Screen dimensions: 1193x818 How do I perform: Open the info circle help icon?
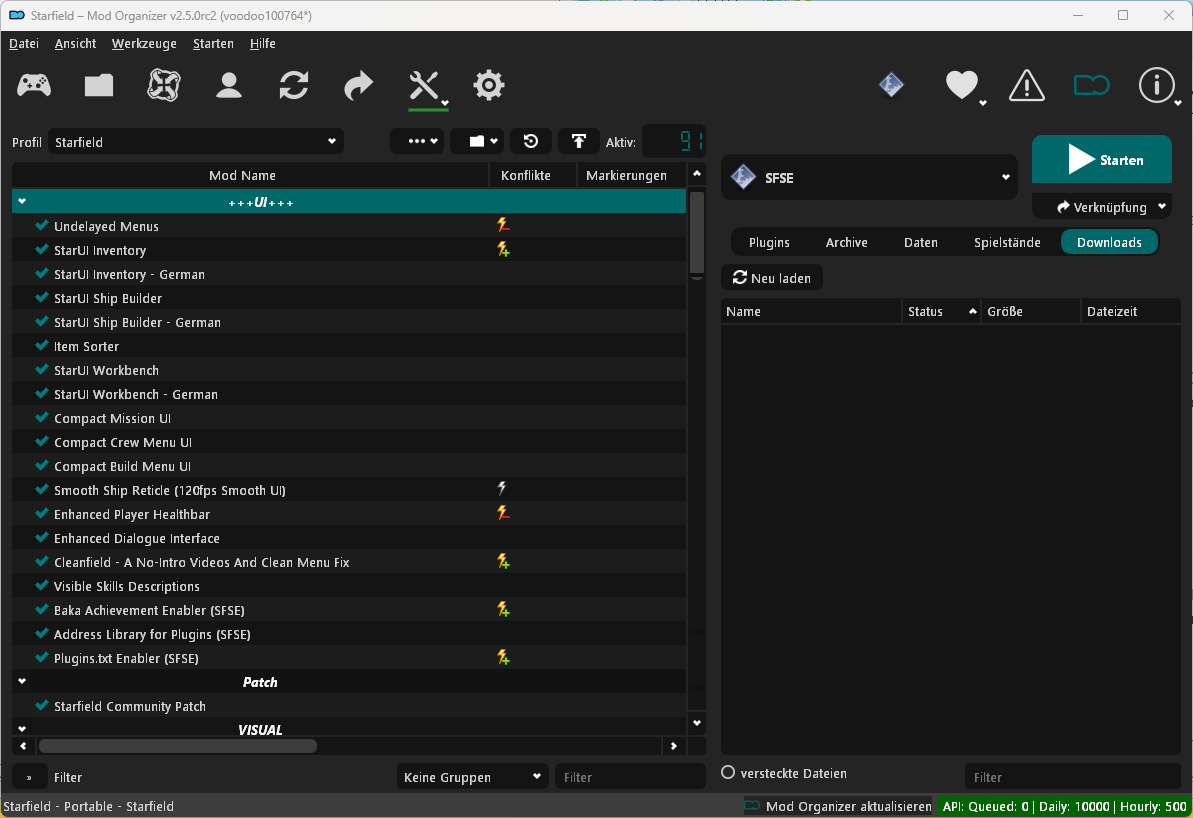tap(1156, 84)
